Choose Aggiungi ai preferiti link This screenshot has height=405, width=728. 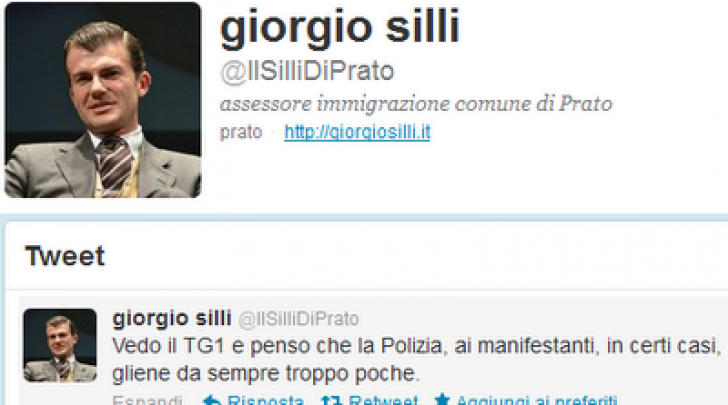click(537, 400)
